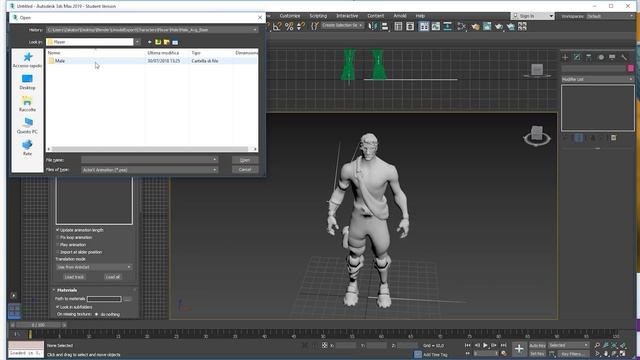
Task: Open the Motion tab in command panel
Action: [601, 57]
